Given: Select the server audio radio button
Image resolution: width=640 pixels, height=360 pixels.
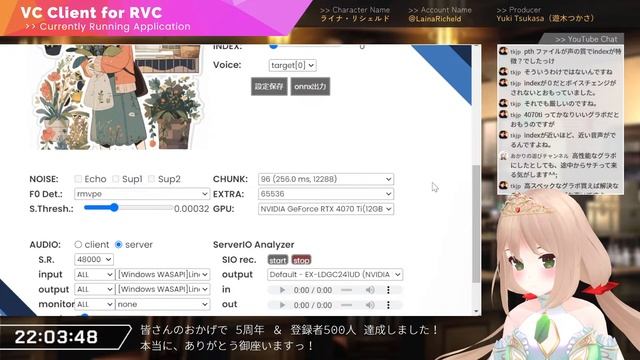Looking at the screenshot, I should [x=118, y=244].
